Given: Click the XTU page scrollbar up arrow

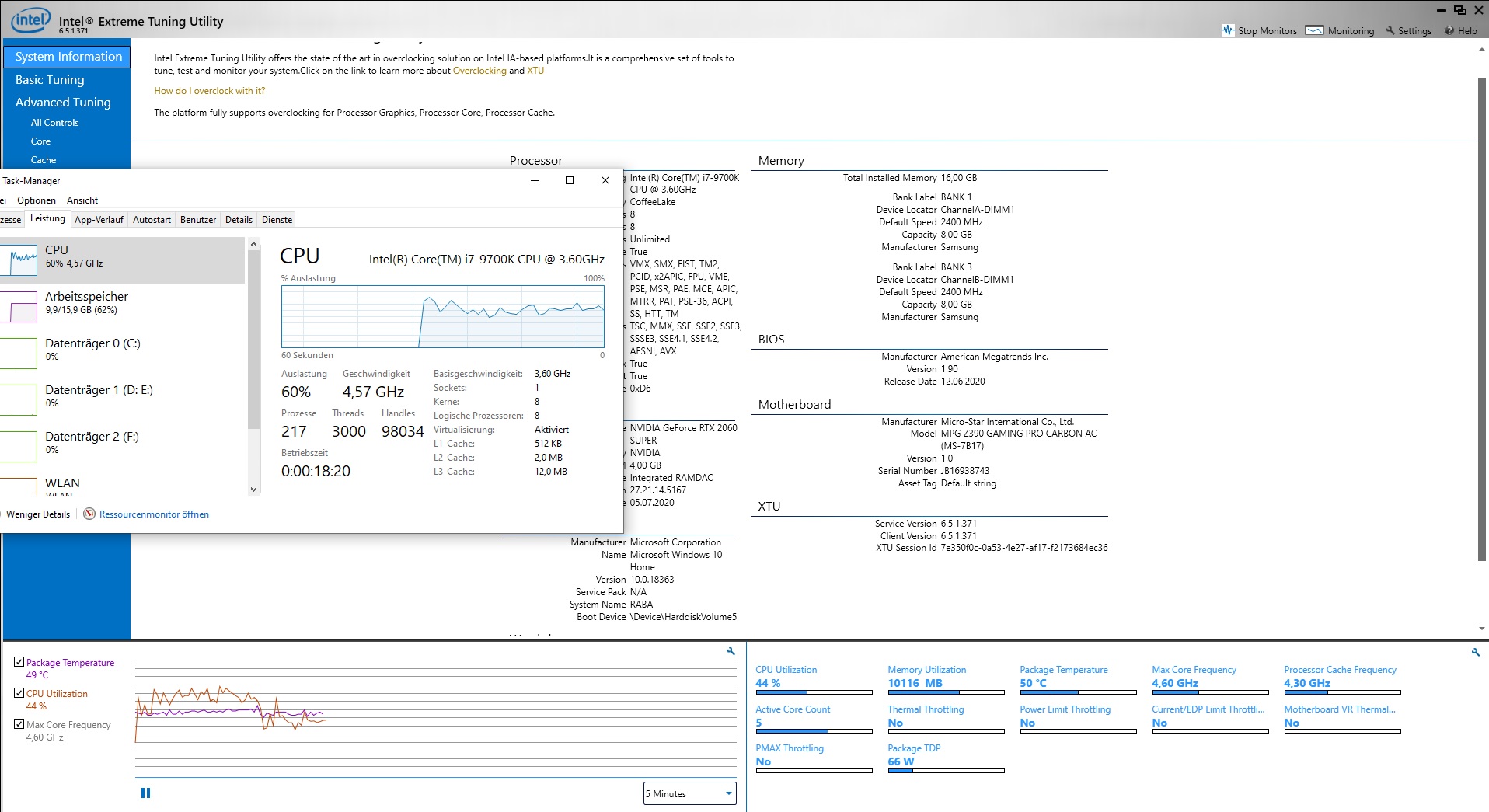Looking at the screenshot, I should tap(1482, 49).
